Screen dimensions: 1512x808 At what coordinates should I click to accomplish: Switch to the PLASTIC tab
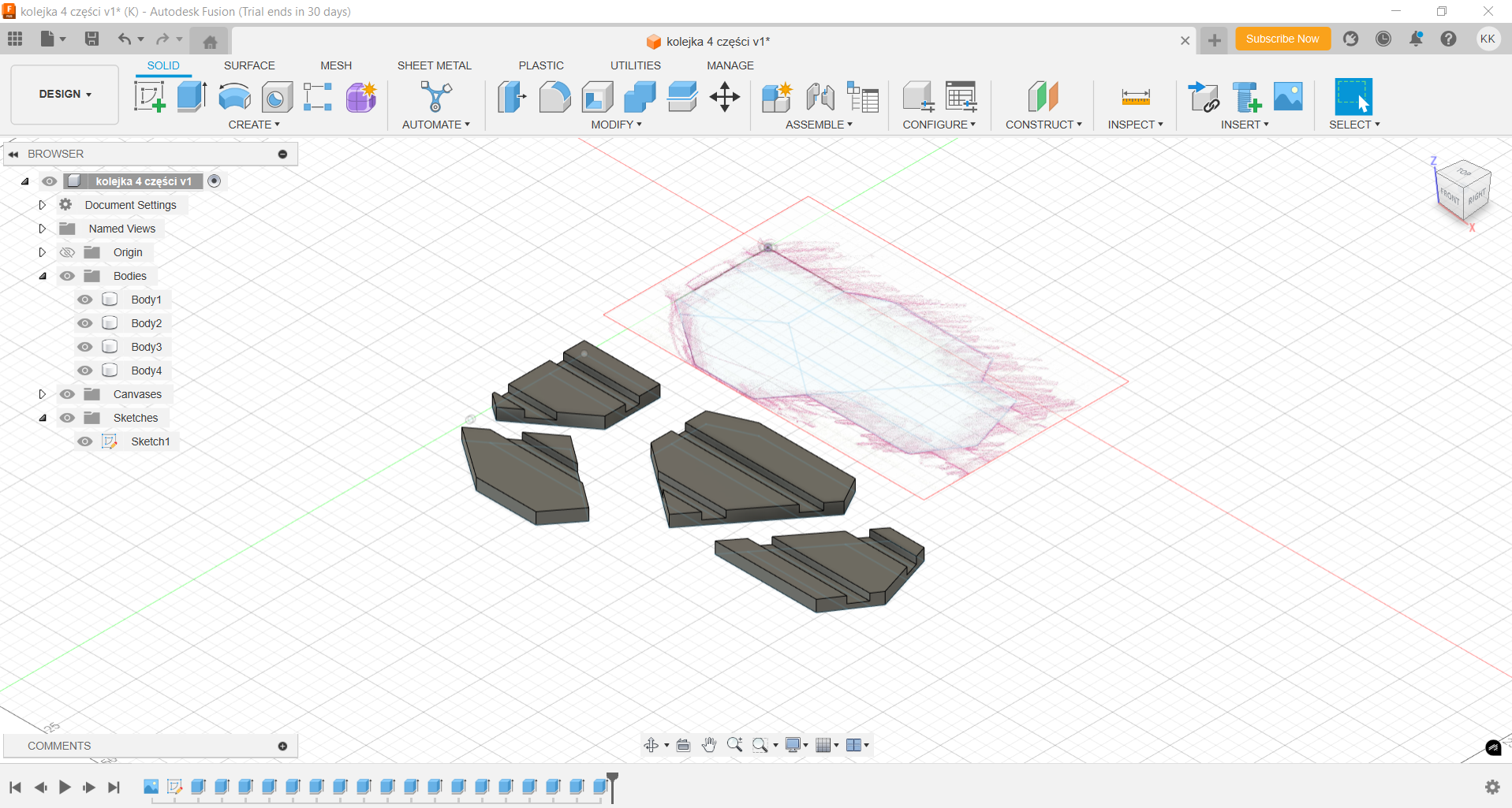[x=541, y=65]
